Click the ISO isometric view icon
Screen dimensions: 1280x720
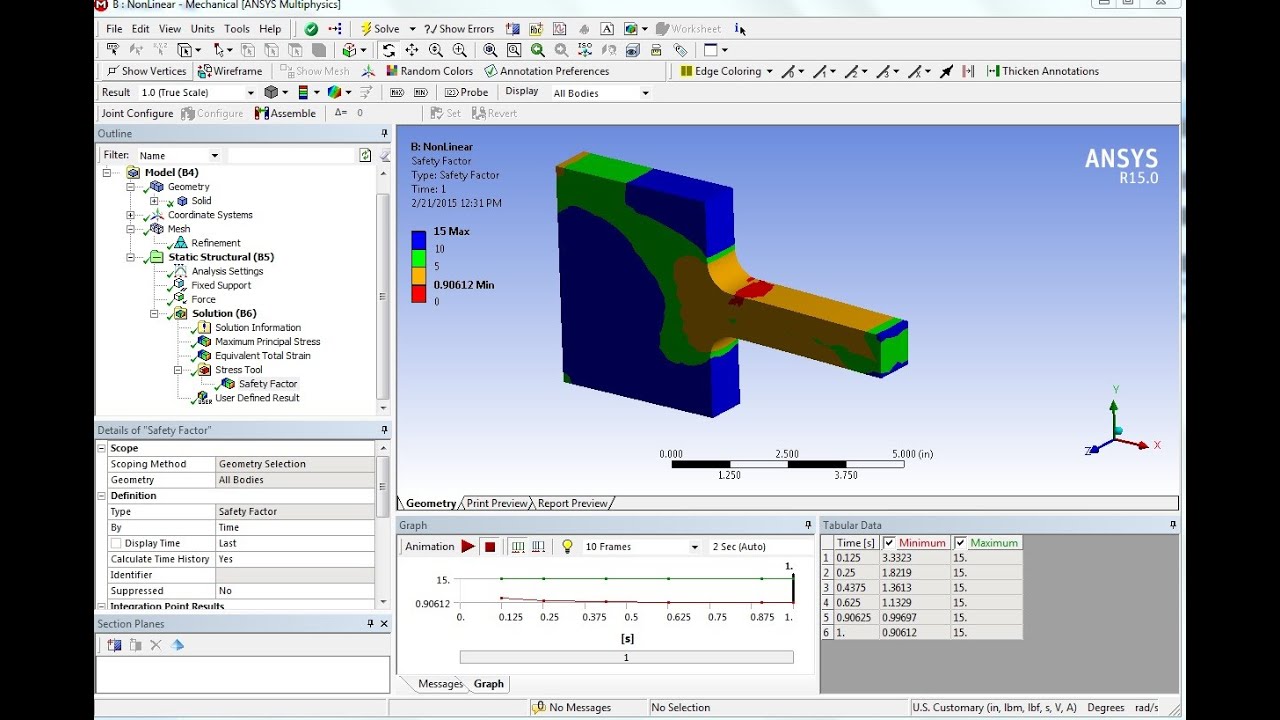coord(584,50)
